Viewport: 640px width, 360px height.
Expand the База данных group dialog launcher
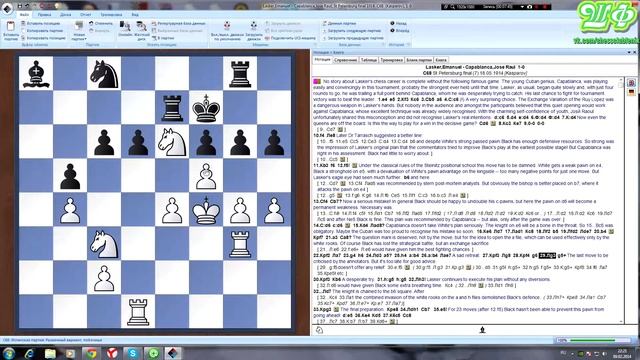click(x=383, y=44)
